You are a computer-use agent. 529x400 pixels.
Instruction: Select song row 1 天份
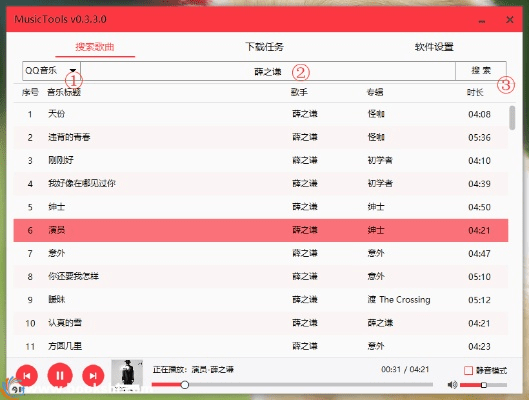click(261, 114)
